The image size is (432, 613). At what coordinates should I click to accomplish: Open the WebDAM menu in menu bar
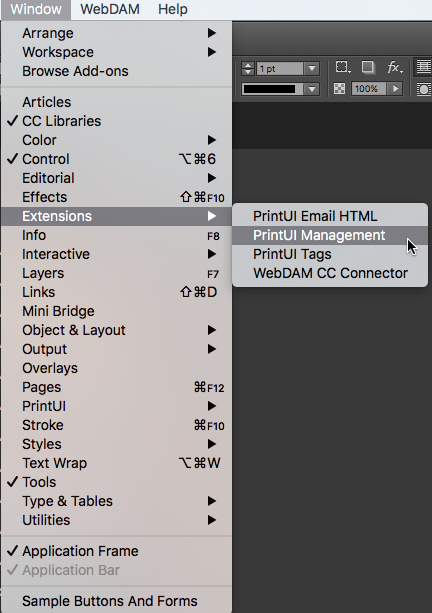[110, 9]
